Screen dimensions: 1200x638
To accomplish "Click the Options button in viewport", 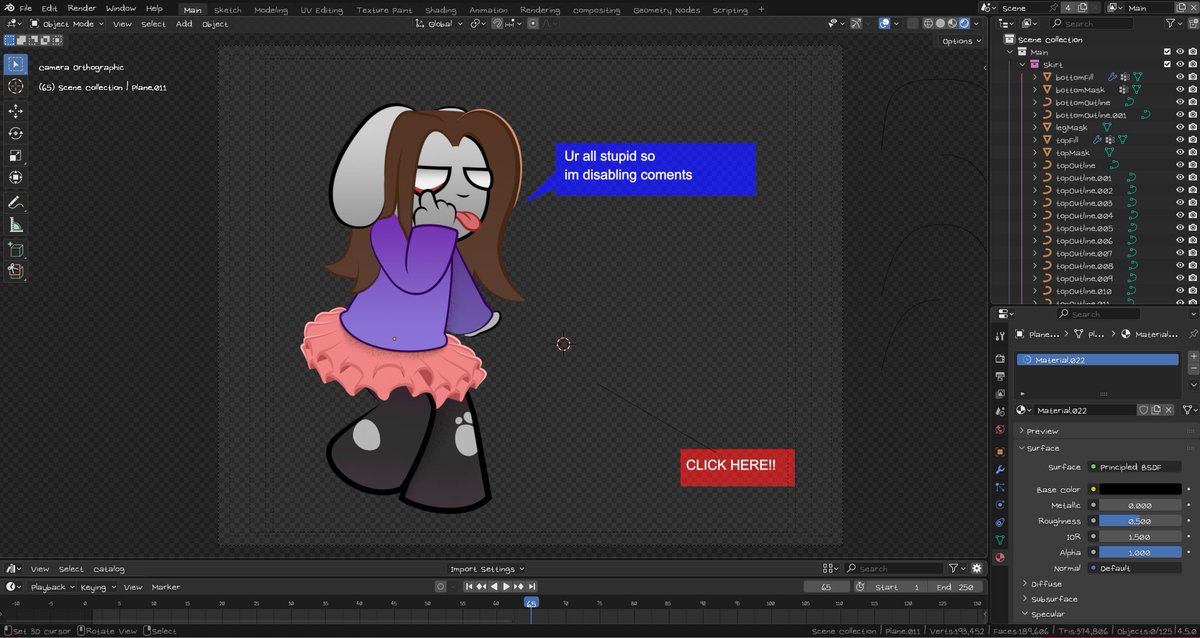I will [x=961, y=41].
